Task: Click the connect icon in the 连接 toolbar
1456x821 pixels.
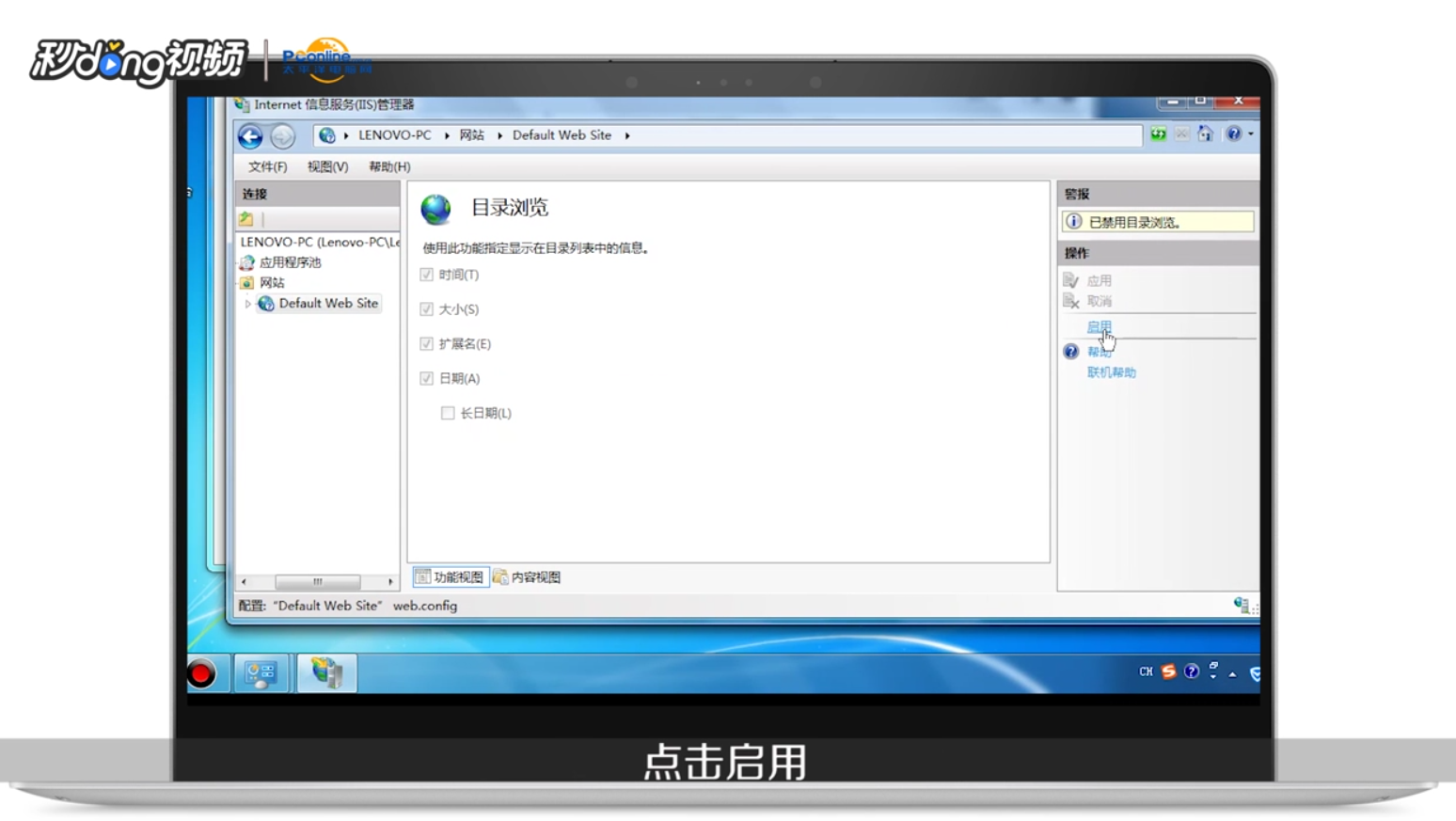Action: tap(246, 219)
